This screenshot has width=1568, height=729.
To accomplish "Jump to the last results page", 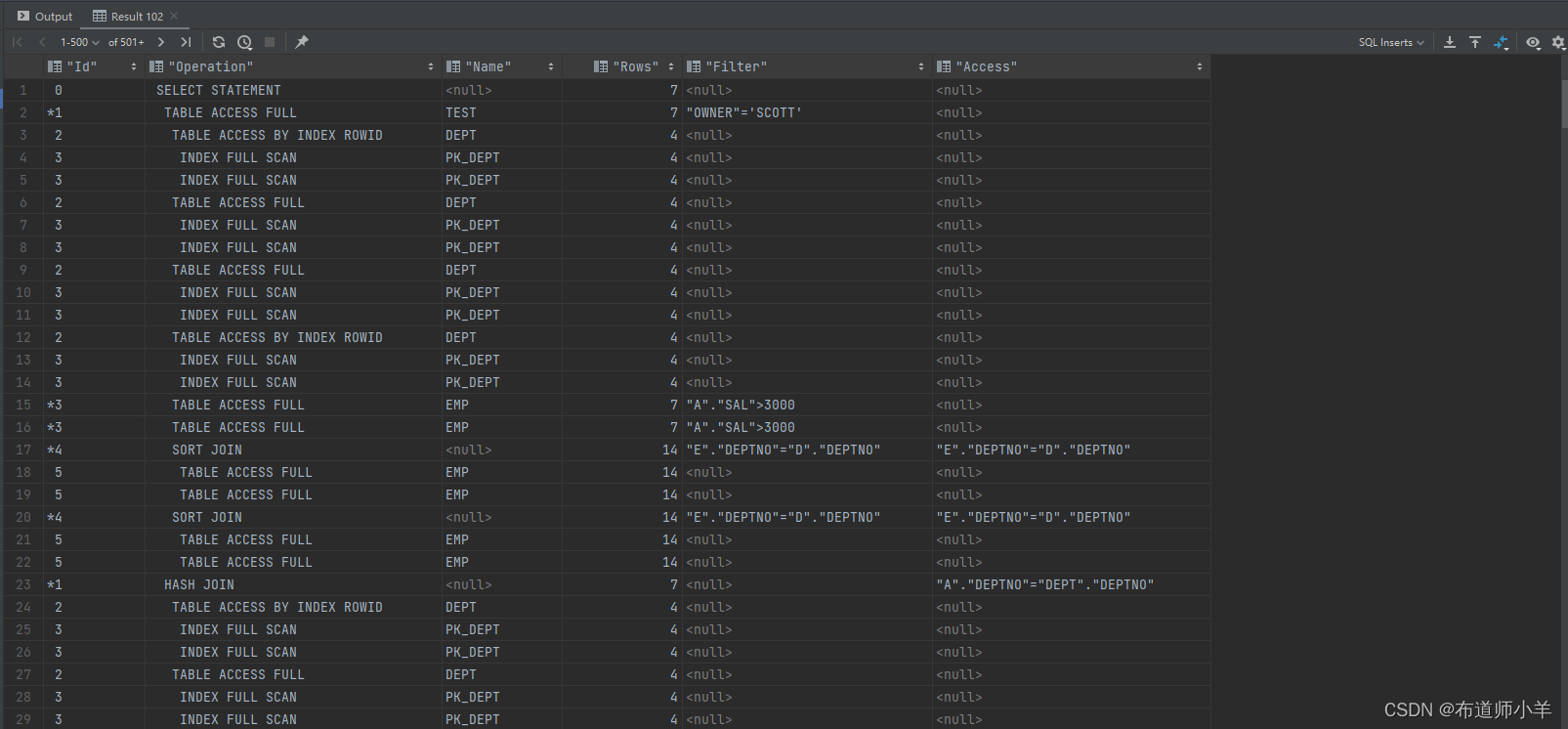I will (x=186, y=42).
